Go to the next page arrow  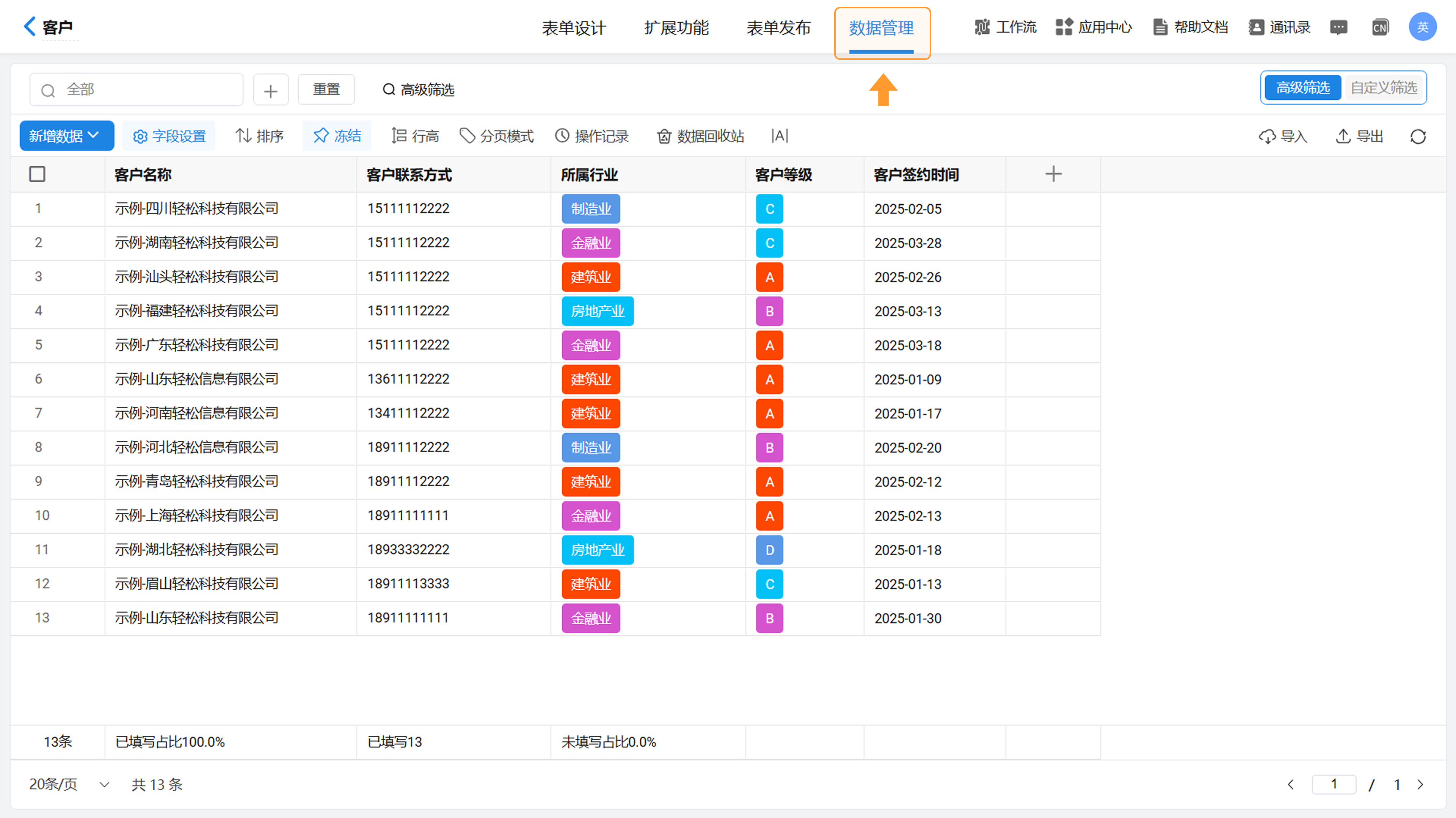pyautogui.click(x=1420, y=784)
